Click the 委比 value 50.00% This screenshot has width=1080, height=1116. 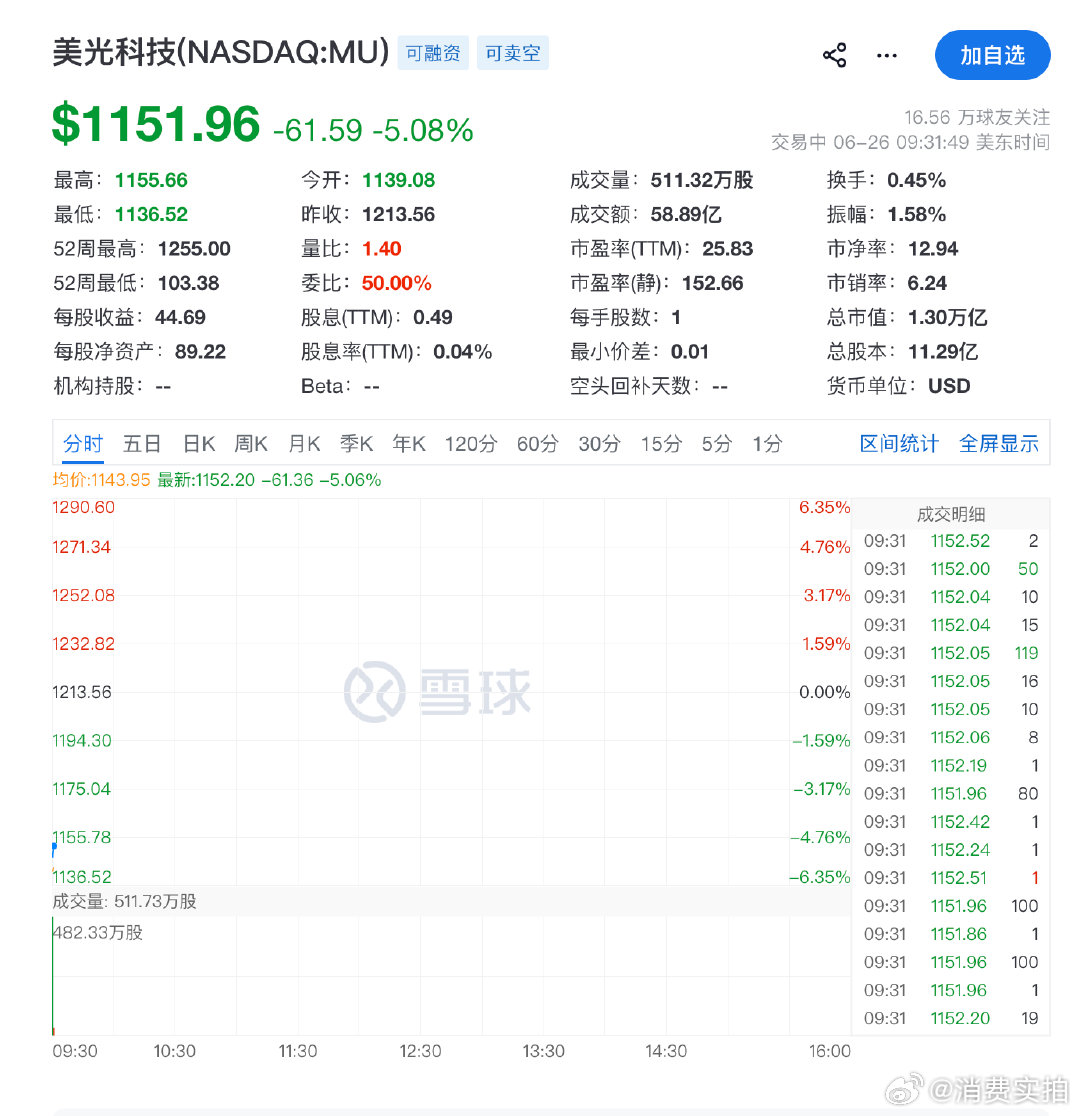point(397,283)
